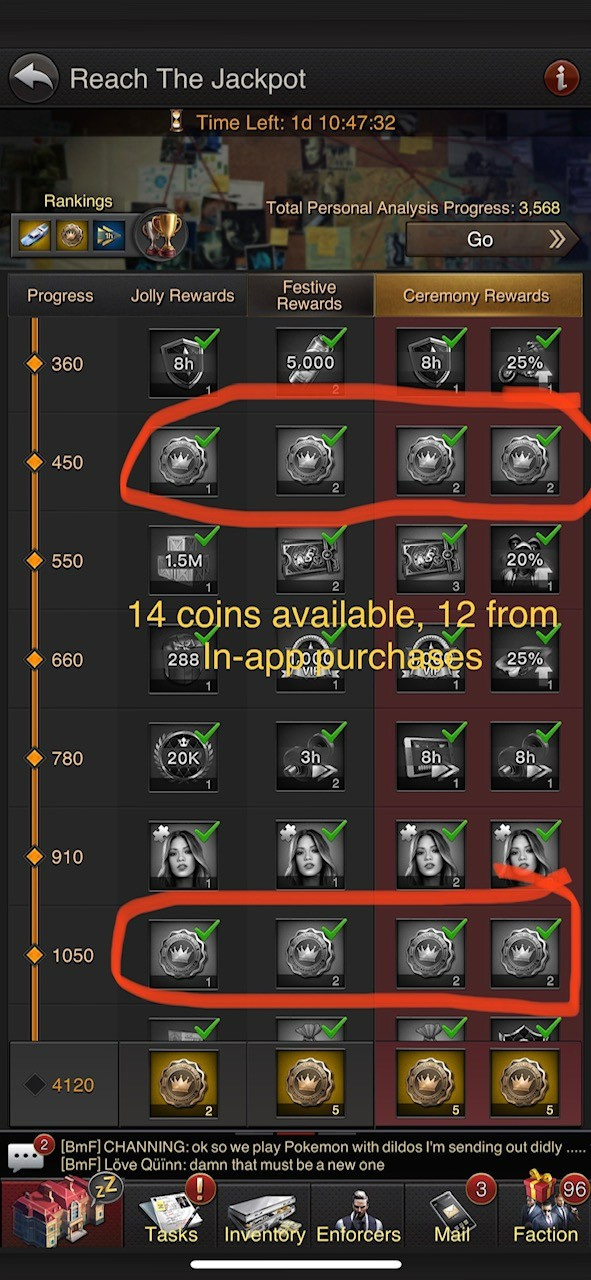The width and height of the screenshot is (591, 1280).
Task: Open the Tasks menu icon
Action: click(x=170, y=1210)
